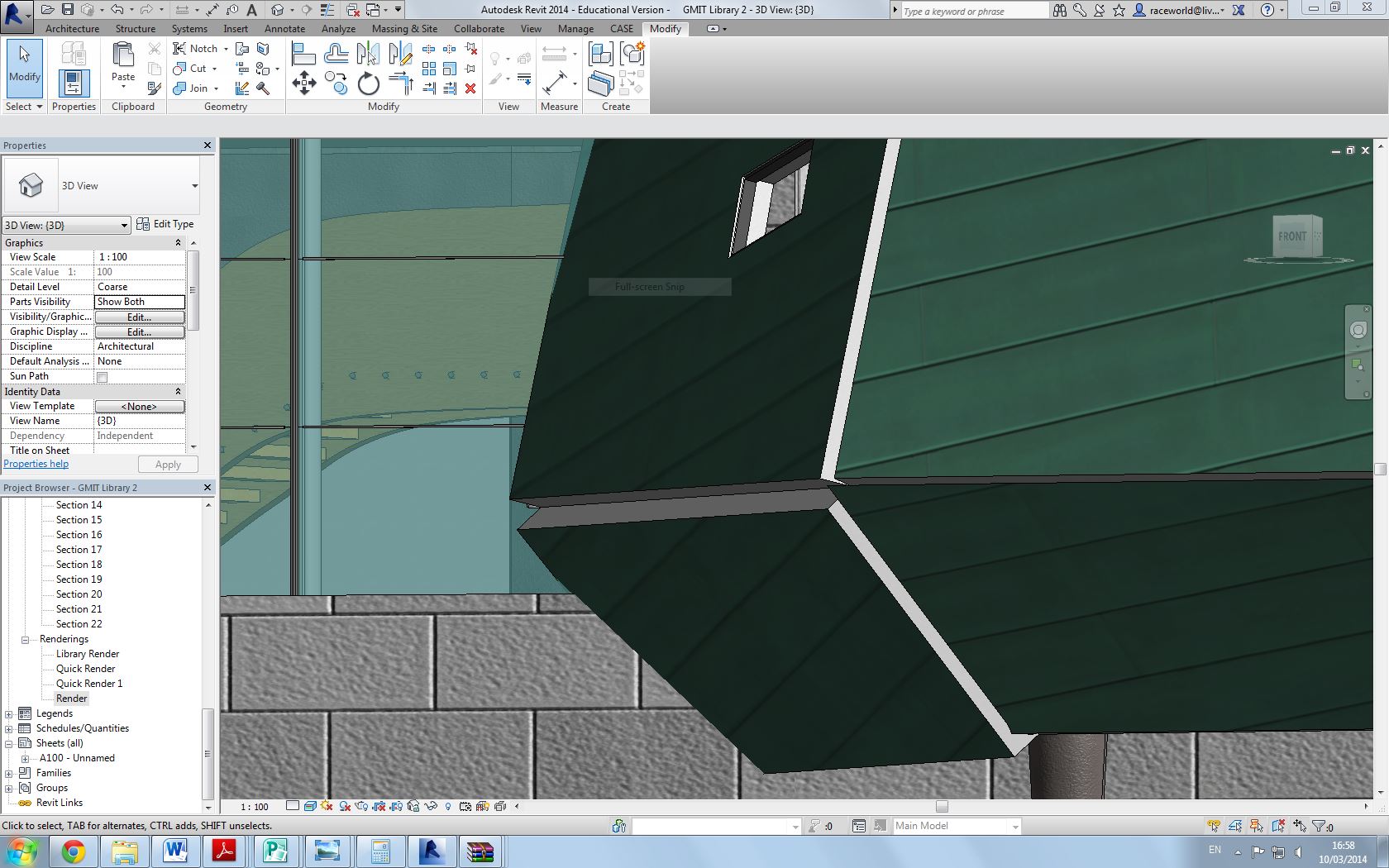Collapse the Renderings tree node
The width and height of the screenshot is (1389, 868).
[25, 639]
